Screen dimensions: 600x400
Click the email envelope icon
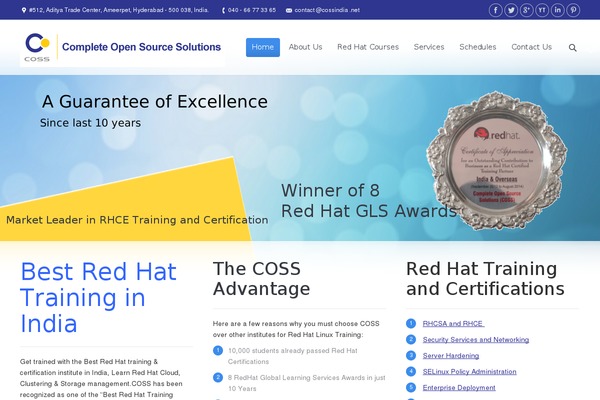pos(289,10)
